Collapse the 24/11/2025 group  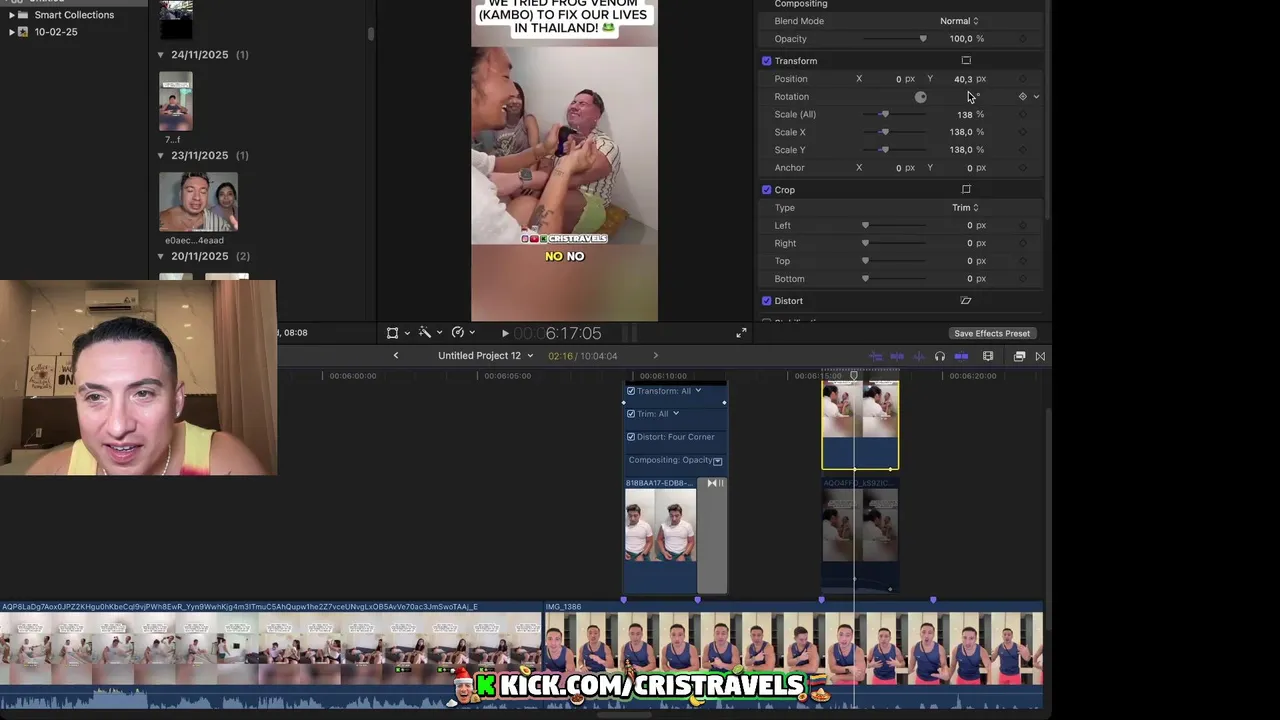(161, 55)
